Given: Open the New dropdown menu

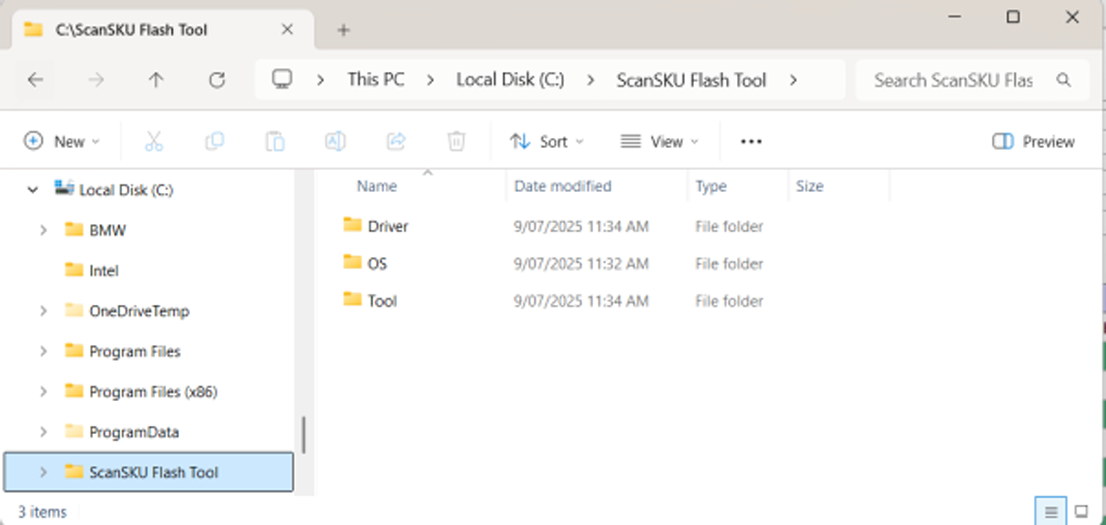Looking at the screenshot, I should coord(62,142).
